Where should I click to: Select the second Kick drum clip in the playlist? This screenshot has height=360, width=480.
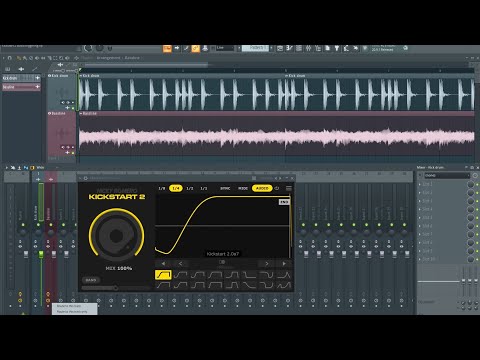(x=379, y=92)
